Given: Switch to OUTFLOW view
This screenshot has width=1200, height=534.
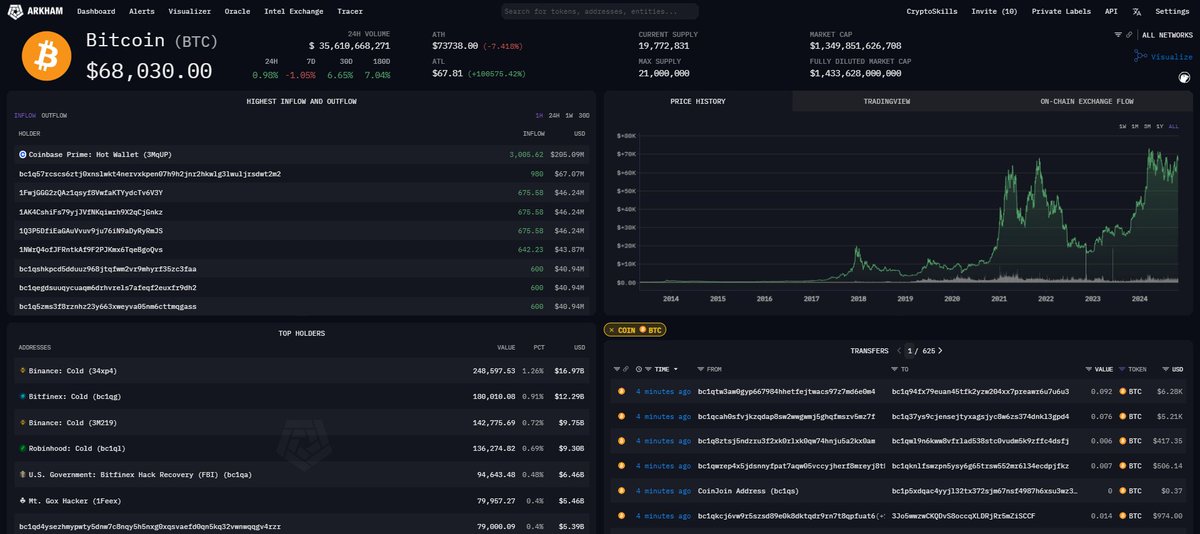Looking at the screenshot, I should tap(54, 115).
